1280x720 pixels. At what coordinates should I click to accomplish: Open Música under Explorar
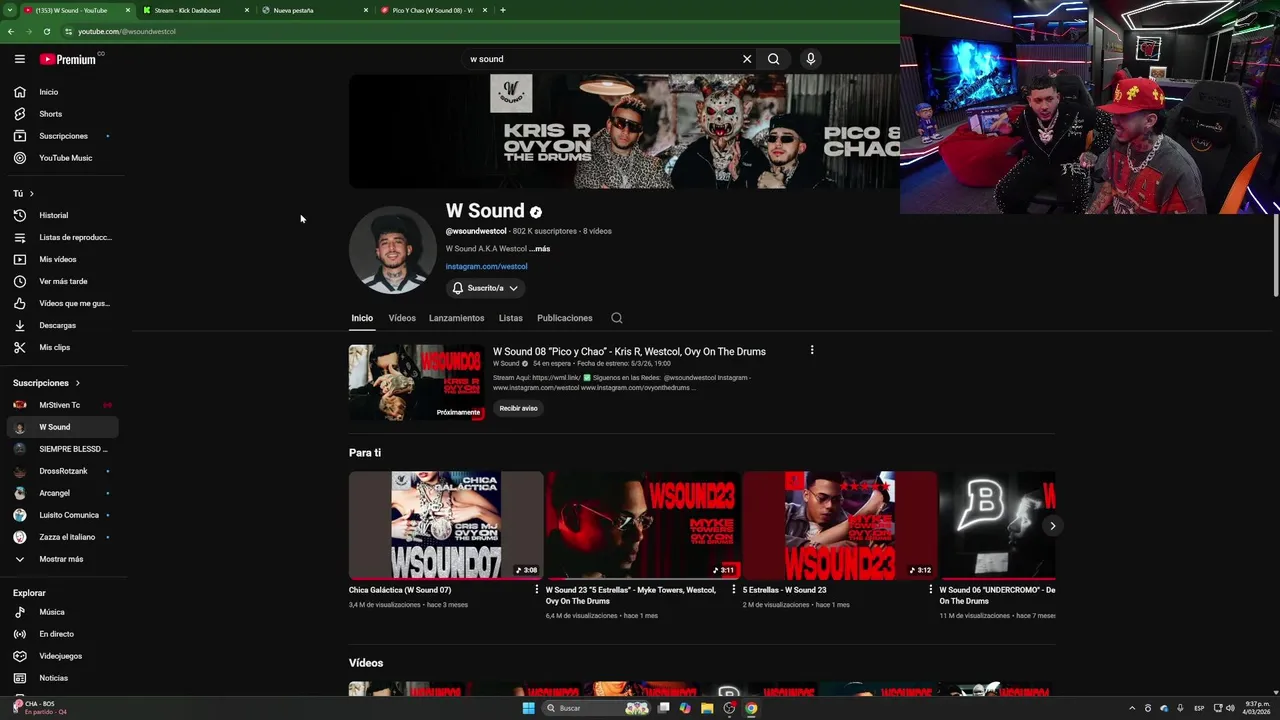(x=62, y=612)
